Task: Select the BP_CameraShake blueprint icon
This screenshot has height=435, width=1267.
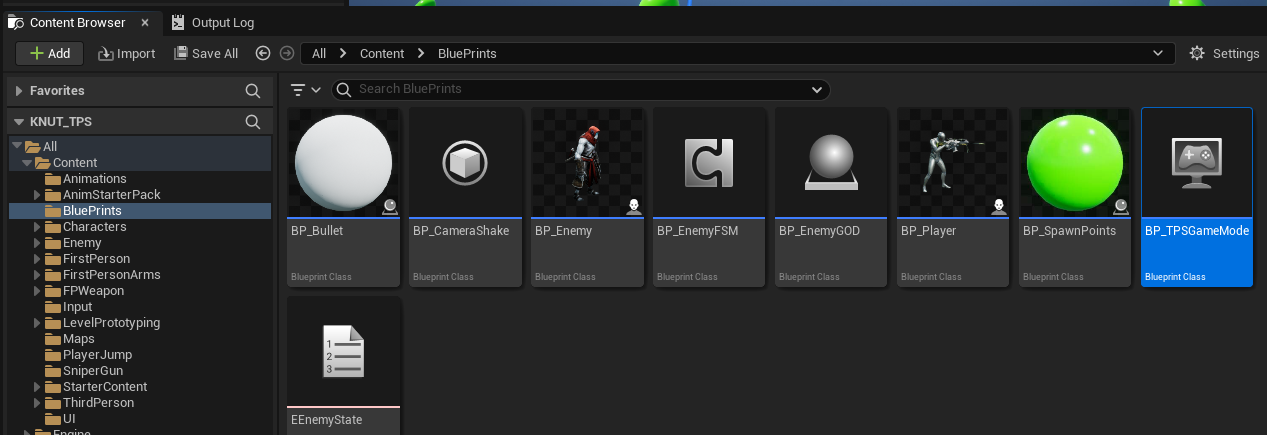Action: click(466, 162)
